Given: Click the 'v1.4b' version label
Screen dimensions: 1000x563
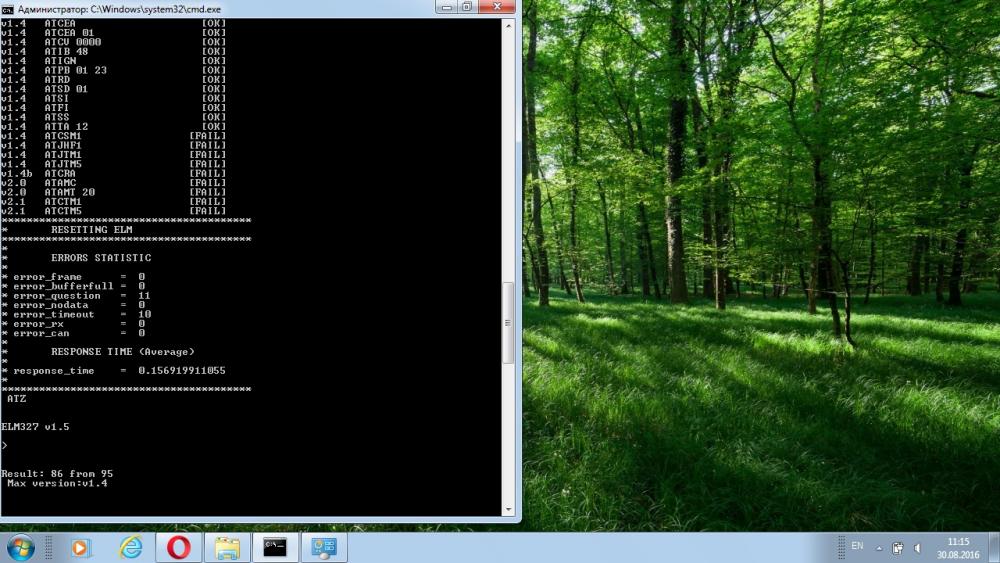Looking at the screenshot, I should [x=17, y=173].
